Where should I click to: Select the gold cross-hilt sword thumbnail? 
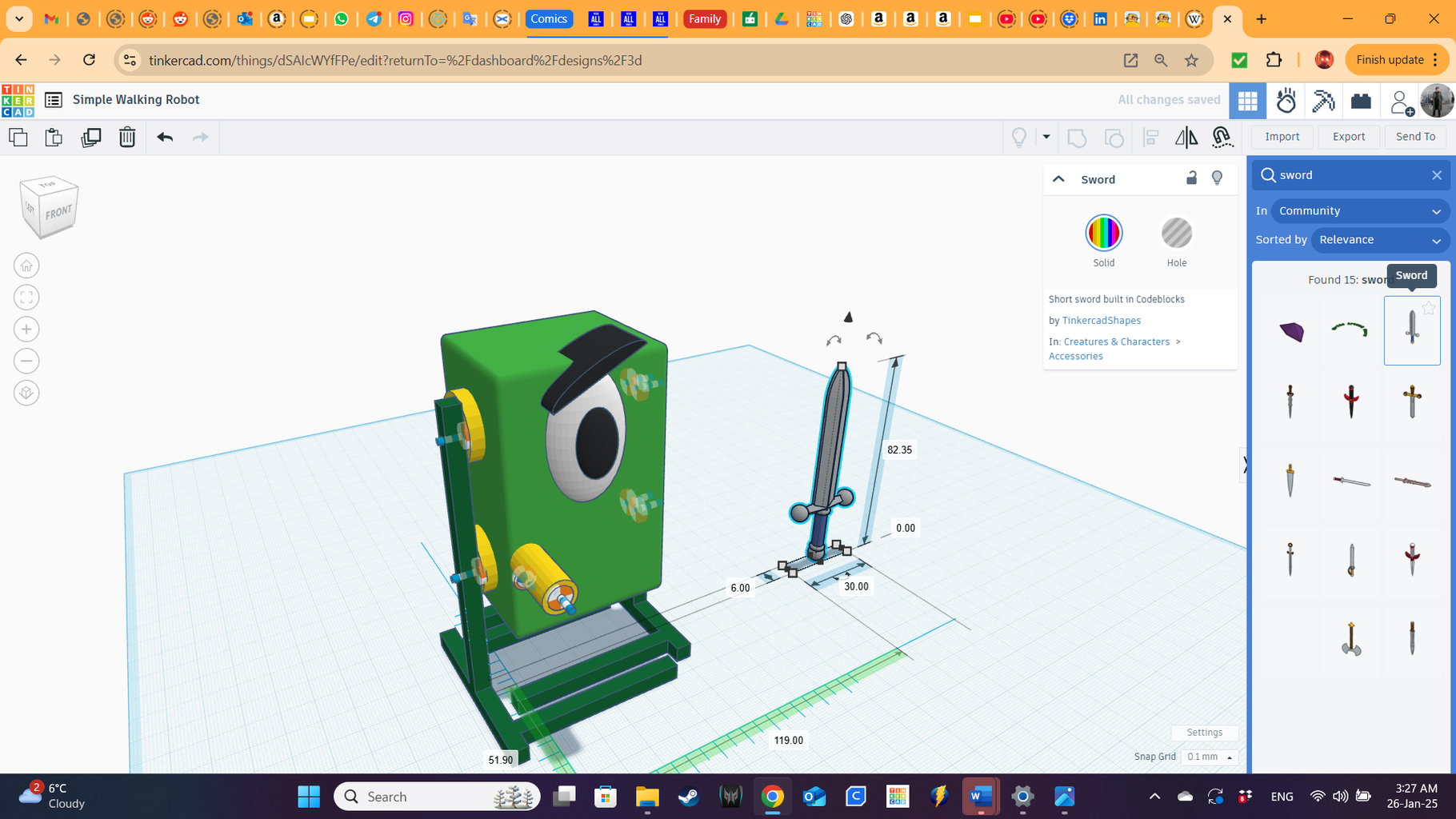coord(1412,402)
